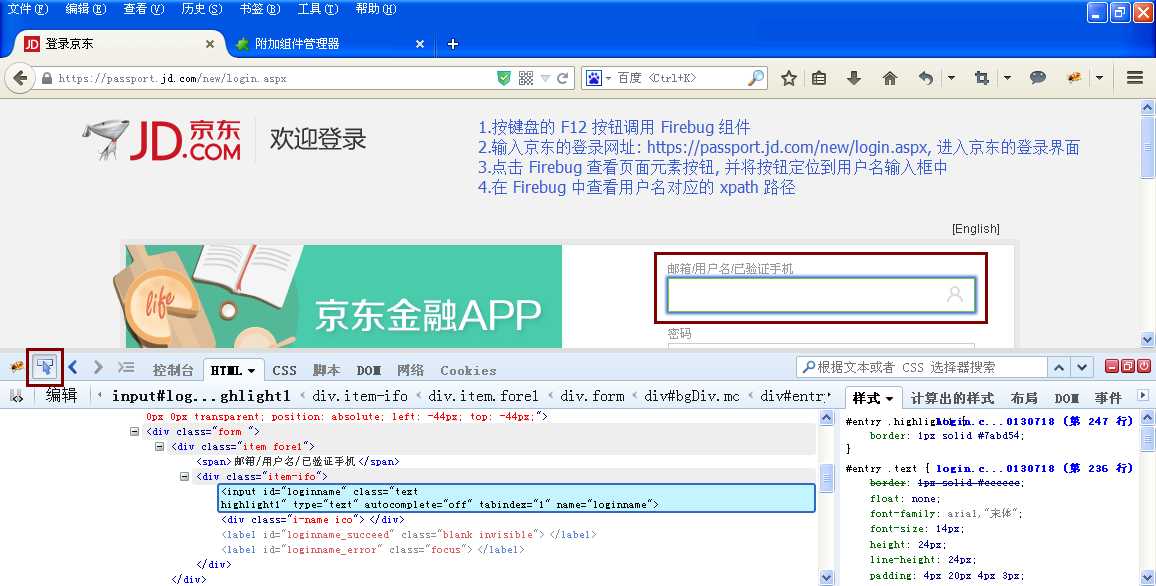Switch to the Cookies Firebug tab
Viewport: 1156px width, 586px height.
pyautogui.click(x=468, y=370)
